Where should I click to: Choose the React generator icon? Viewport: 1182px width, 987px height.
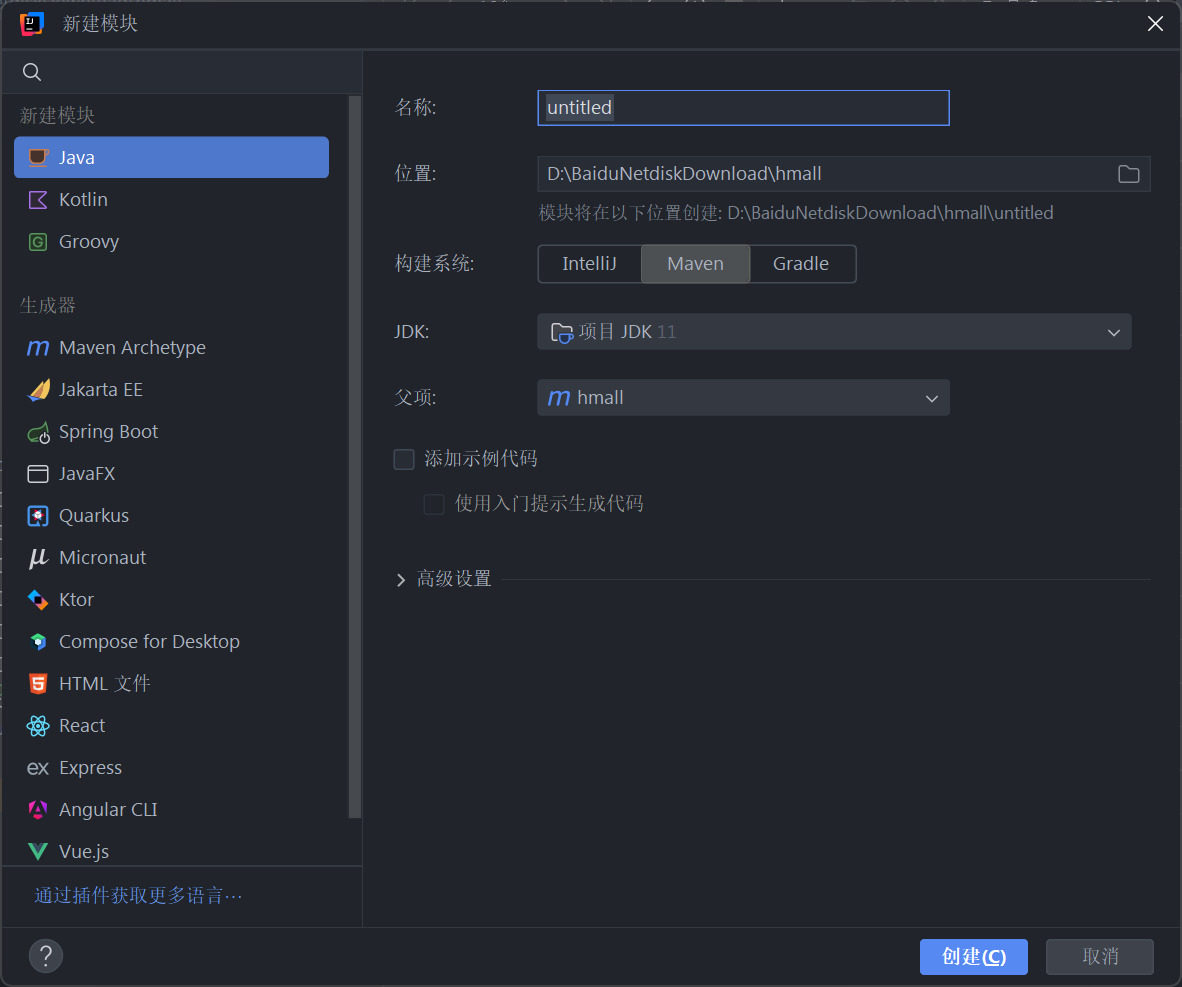(38, 726)
